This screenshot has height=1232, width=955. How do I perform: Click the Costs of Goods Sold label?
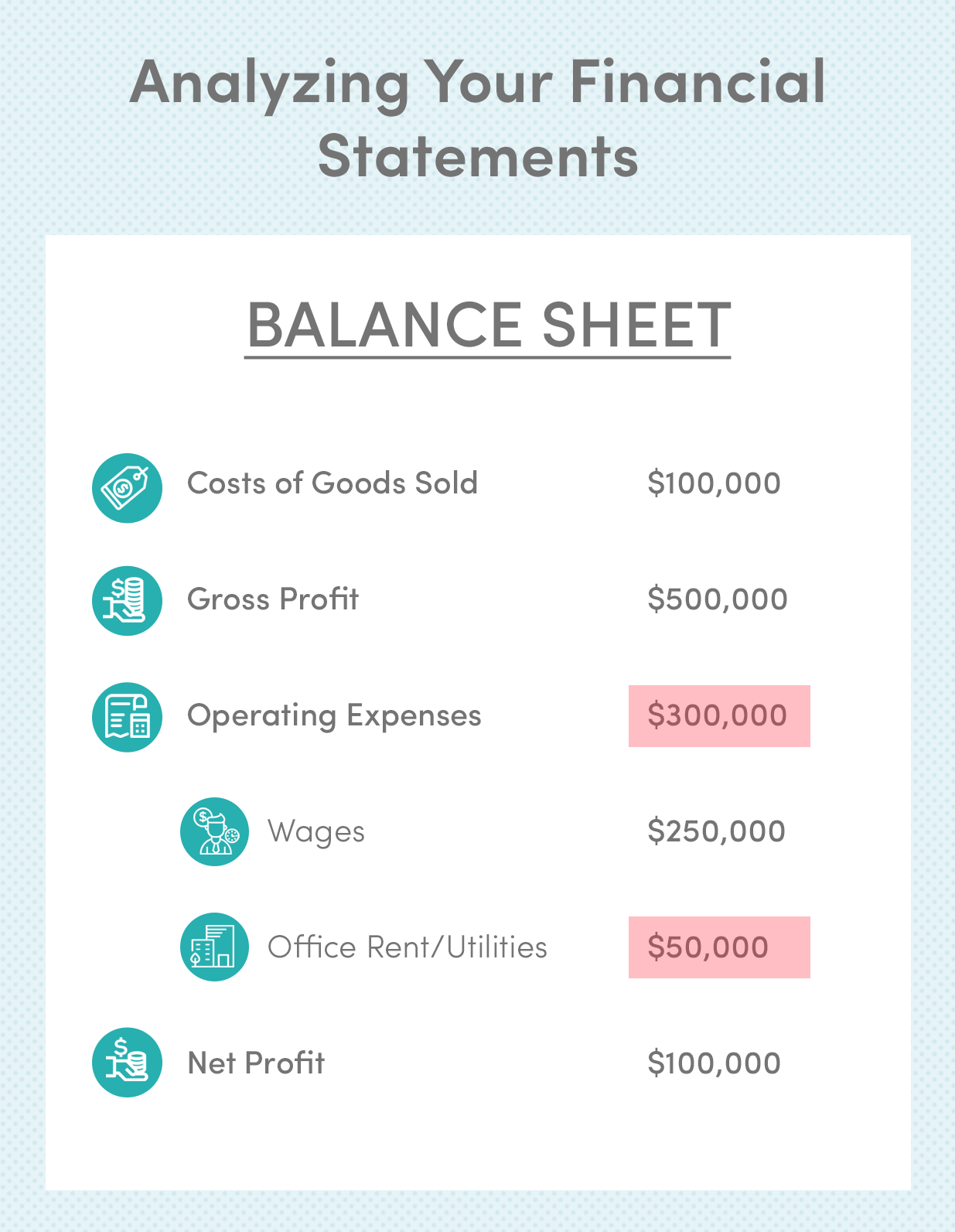(333, 483)
